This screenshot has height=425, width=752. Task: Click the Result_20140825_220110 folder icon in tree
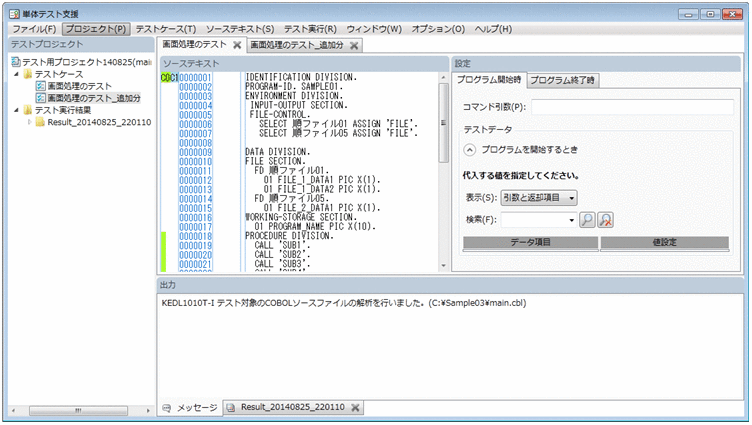[x=40, y=122]
